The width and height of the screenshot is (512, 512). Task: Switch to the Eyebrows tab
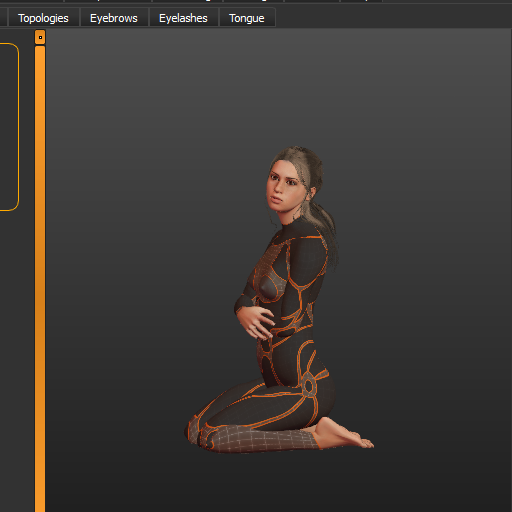(x=114, y=18)
